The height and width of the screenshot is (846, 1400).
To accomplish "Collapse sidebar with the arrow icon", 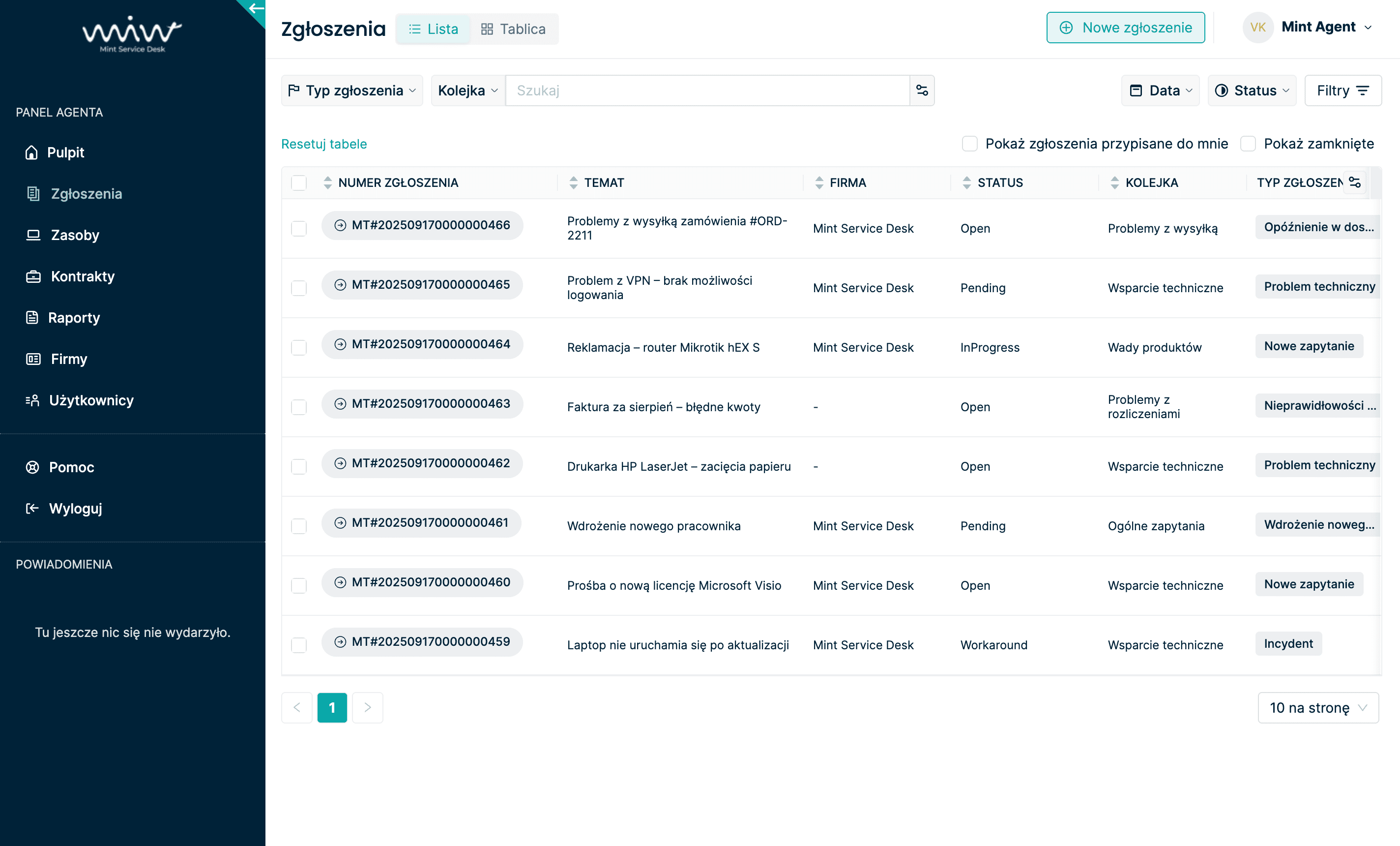I will (x=256, y=8).
